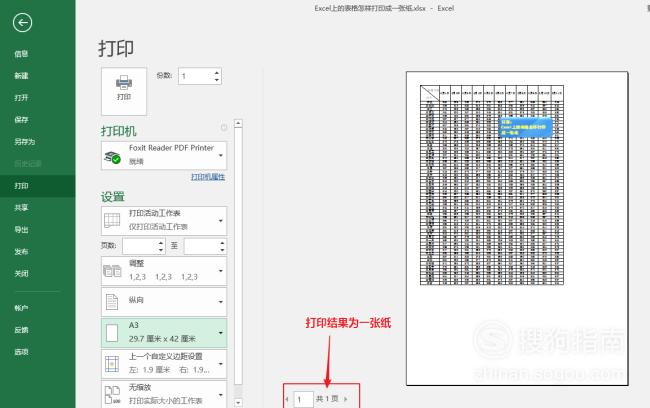Open 选项 (Options) in the sidebar
650x408 pixels.
[x=21, y=352]
